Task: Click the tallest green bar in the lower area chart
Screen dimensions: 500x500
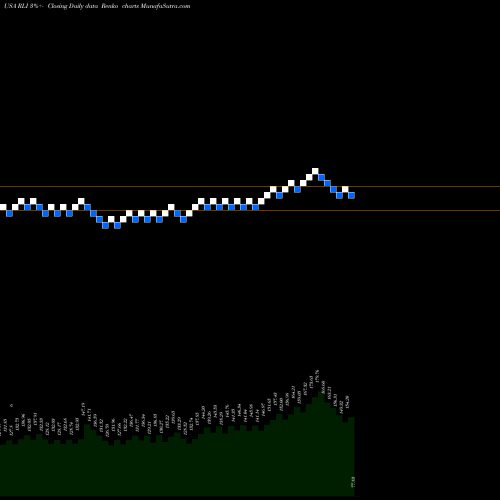Action: [x=321, y=443]
